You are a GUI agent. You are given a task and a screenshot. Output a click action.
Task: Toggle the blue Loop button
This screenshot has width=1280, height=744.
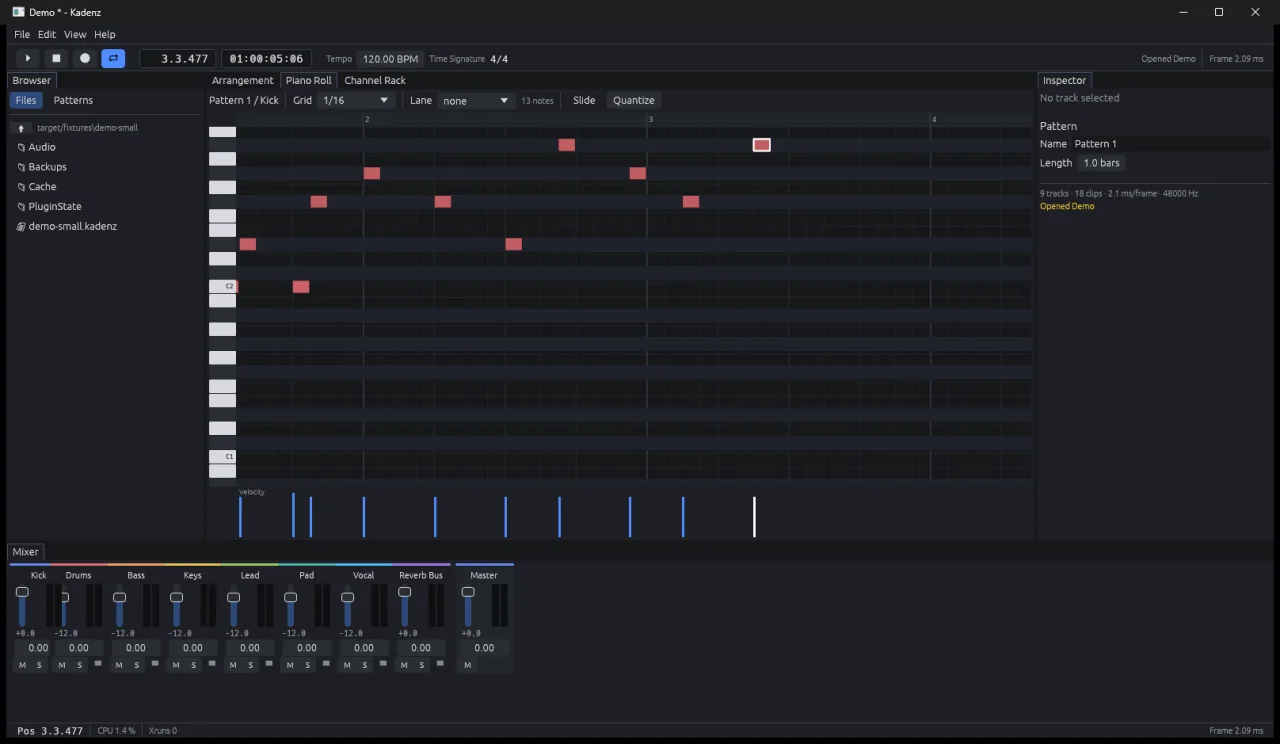(113, 59)
